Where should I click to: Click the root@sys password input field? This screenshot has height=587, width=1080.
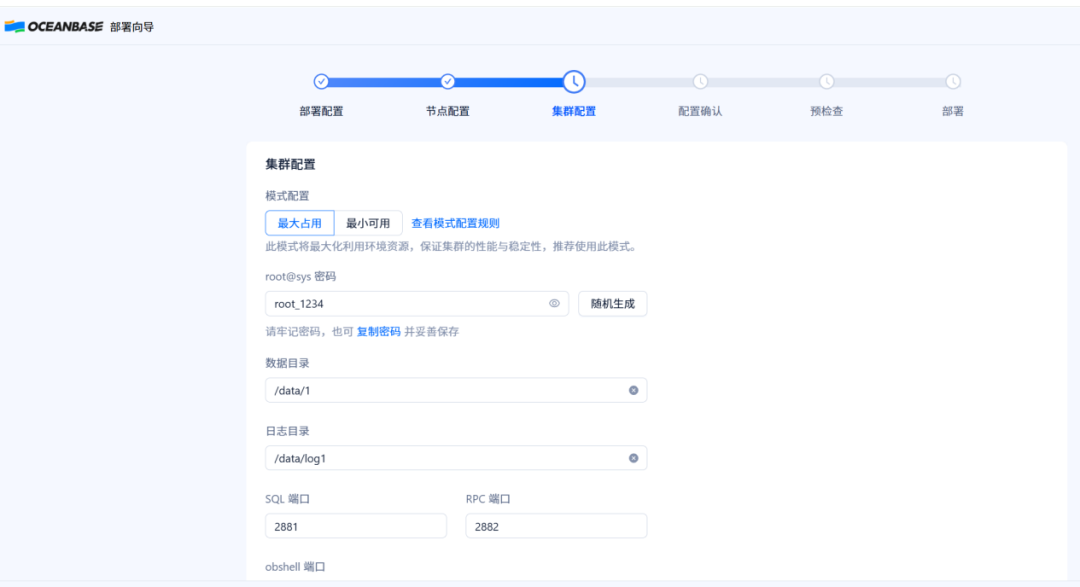tap(400, 303)
